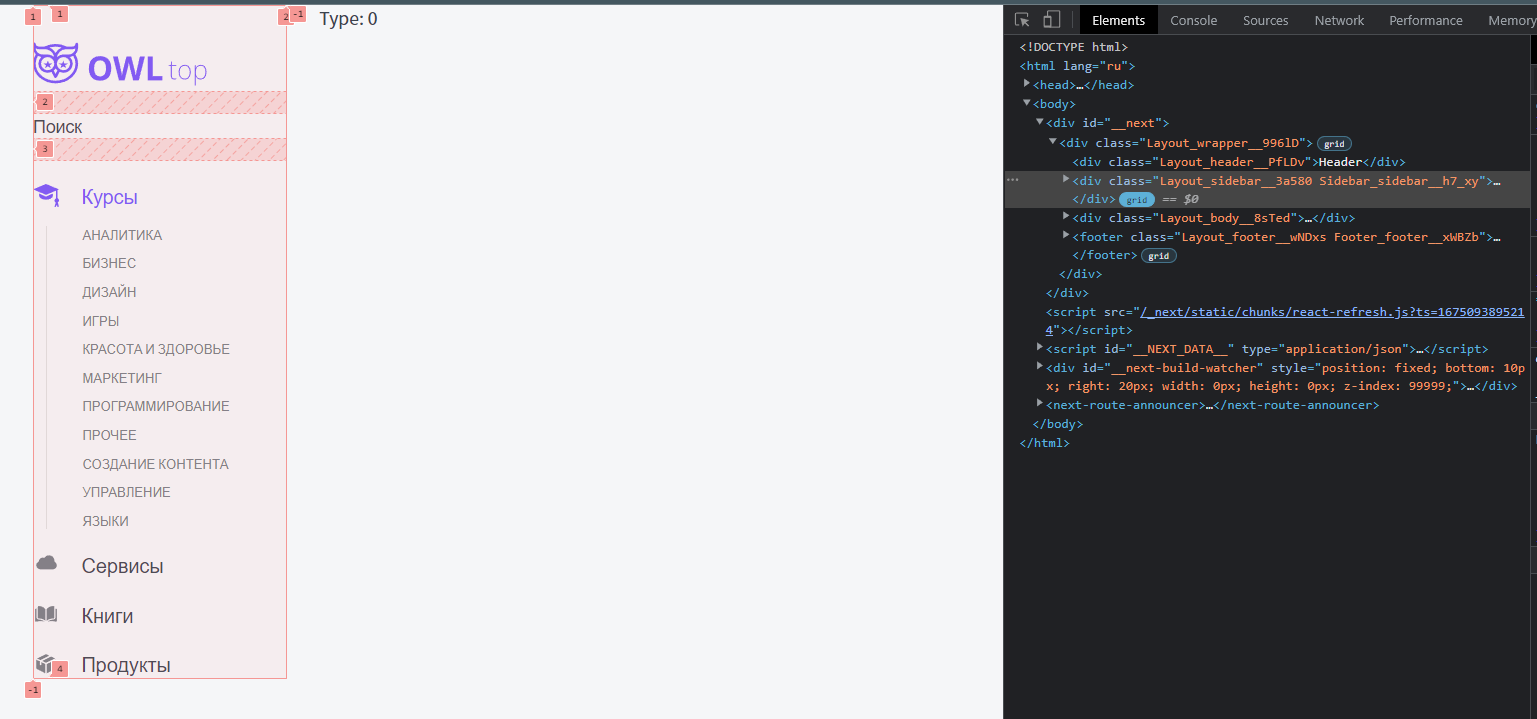Collapse the body node in the DOM tree
1537x719 pixels.
pyautogui.click(x=1027, y=103)
